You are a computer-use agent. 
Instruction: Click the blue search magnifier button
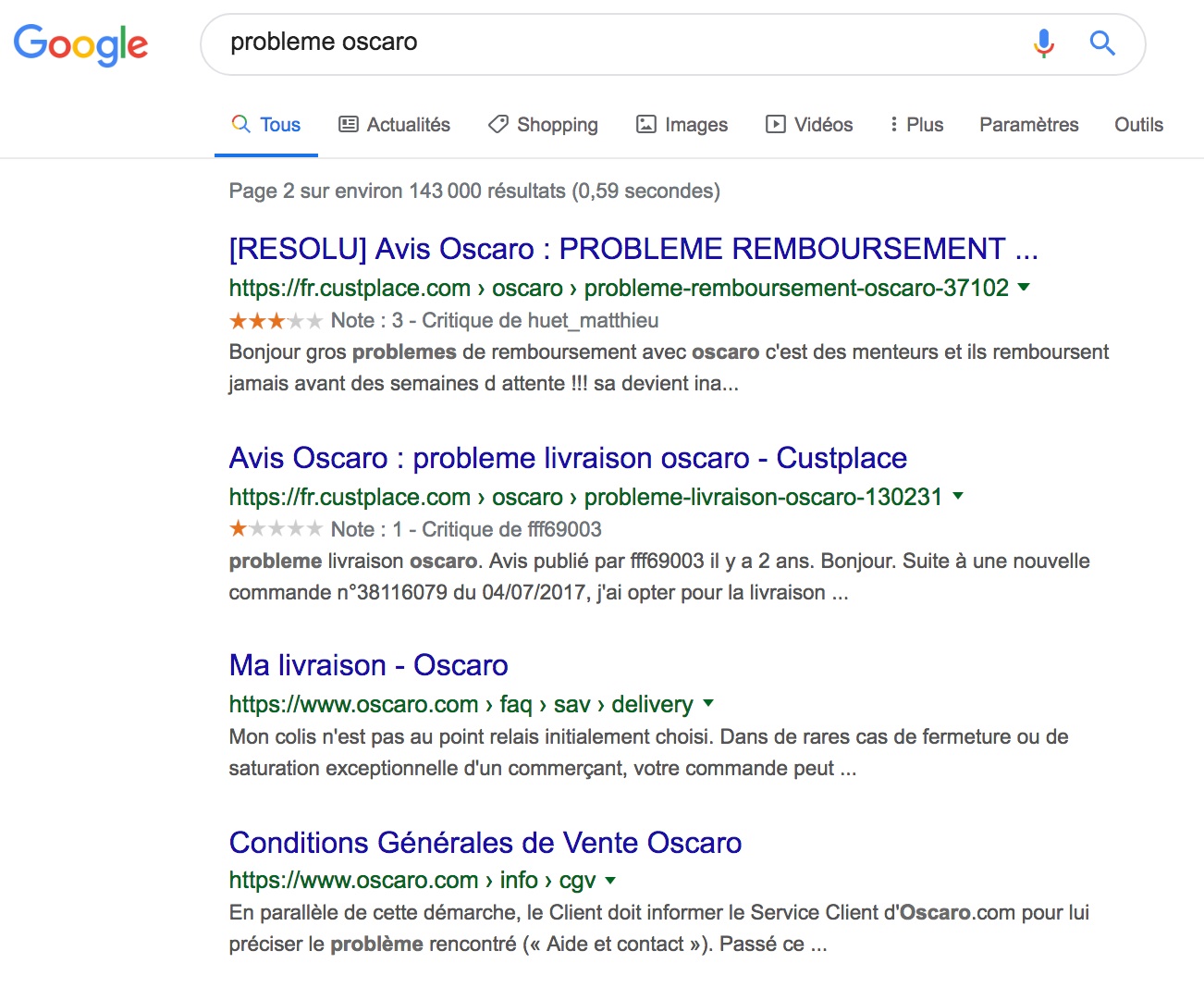click(1102, 43)
